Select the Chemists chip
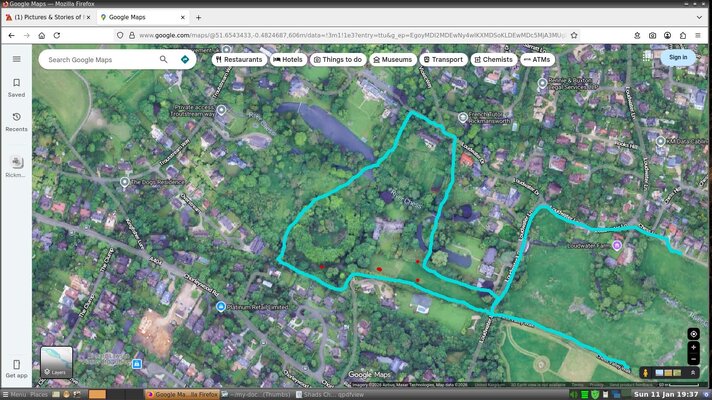This screenshot has width=712, height=400. (x=494, y=59)
